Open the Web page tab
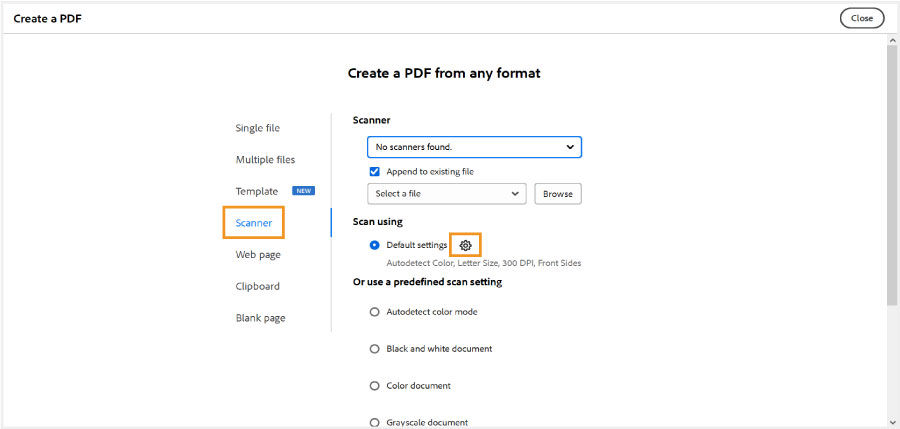This screenshot has width=900, height=429. coord(258,255)
